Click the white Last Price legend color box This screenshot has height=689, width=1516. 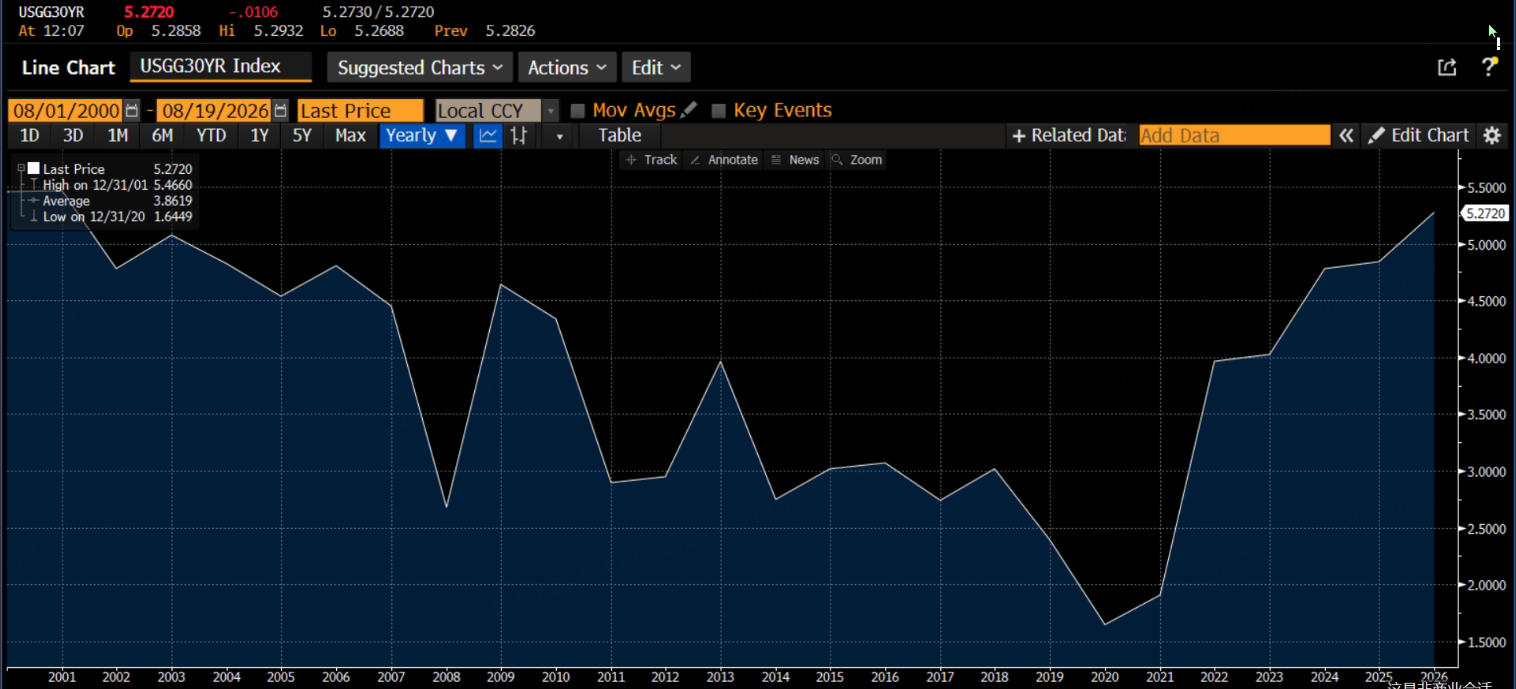pyautogui.click(x=34, y=169)
